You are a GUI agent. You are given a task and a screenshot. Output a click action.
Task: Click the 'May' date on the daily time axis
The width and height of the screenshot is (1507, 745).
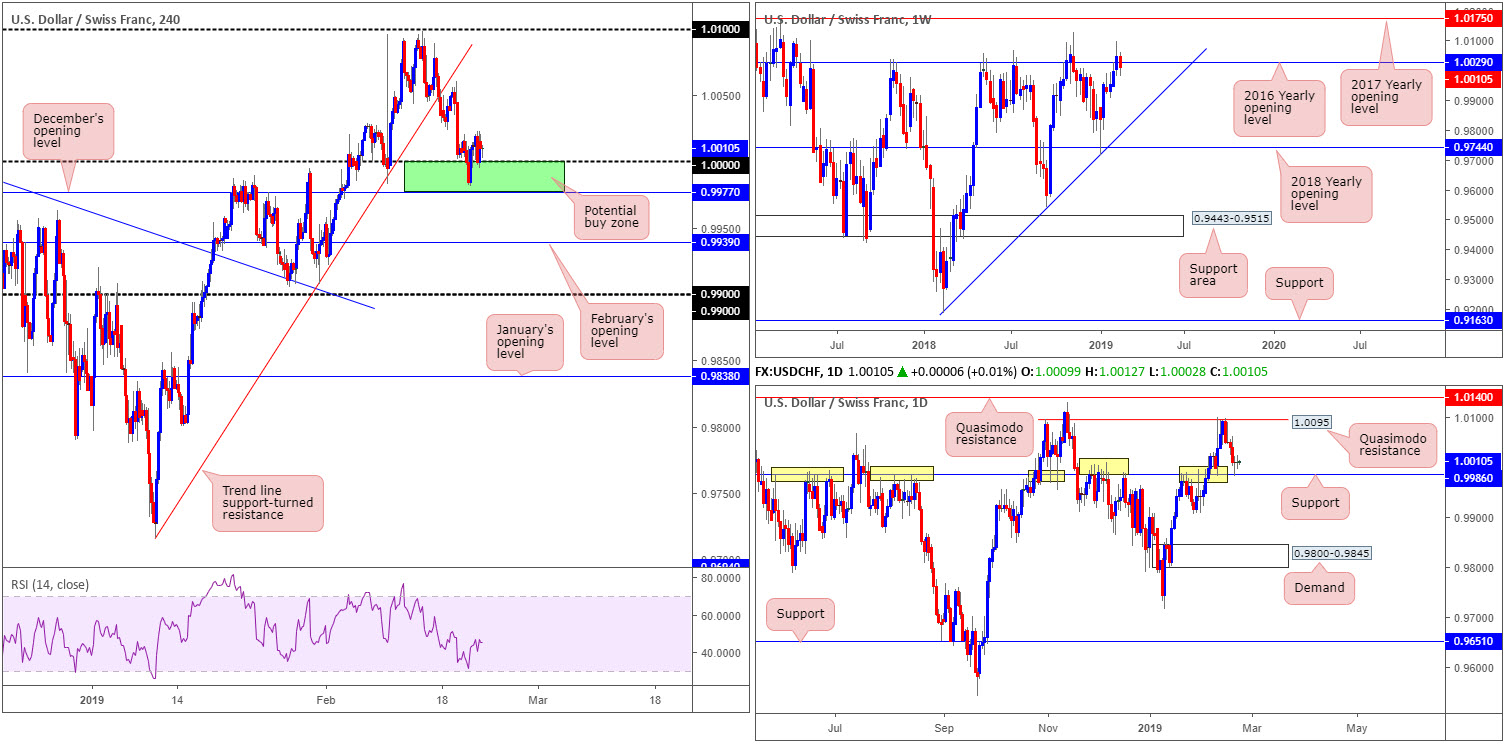[x=1355, y=729]
